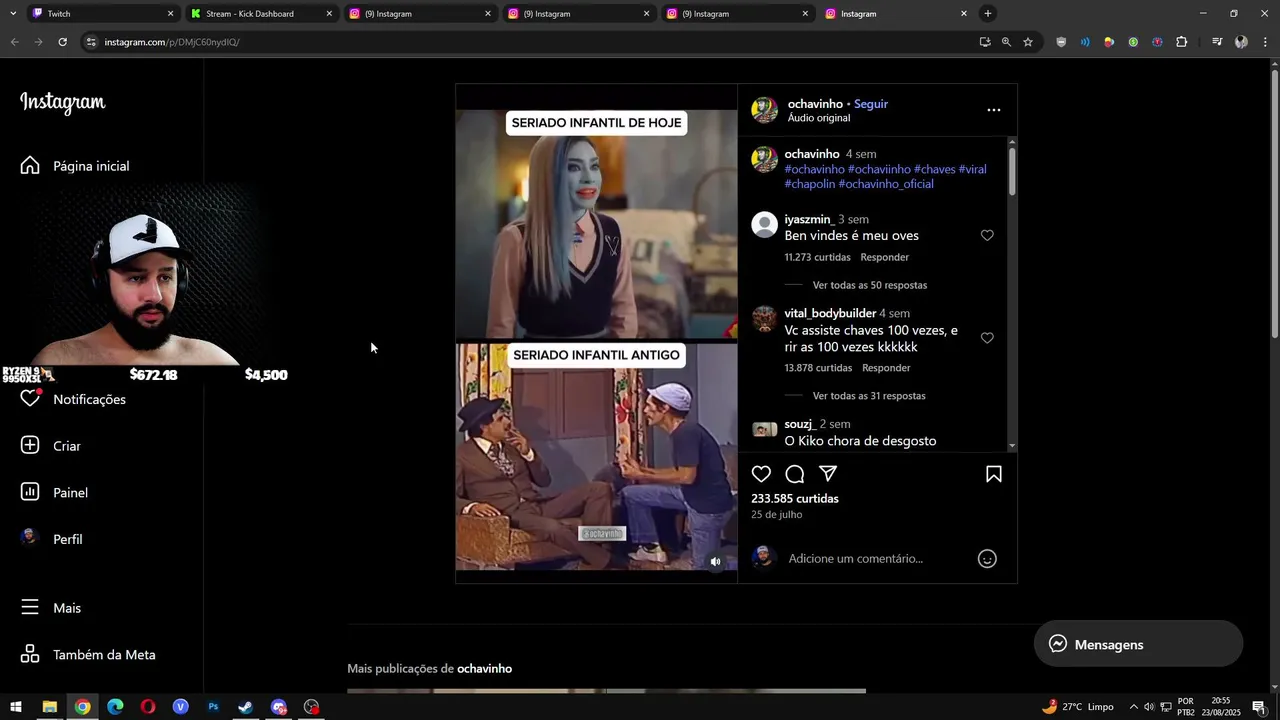
Task: Open Windows Start menu
Action: coord(15,707)
